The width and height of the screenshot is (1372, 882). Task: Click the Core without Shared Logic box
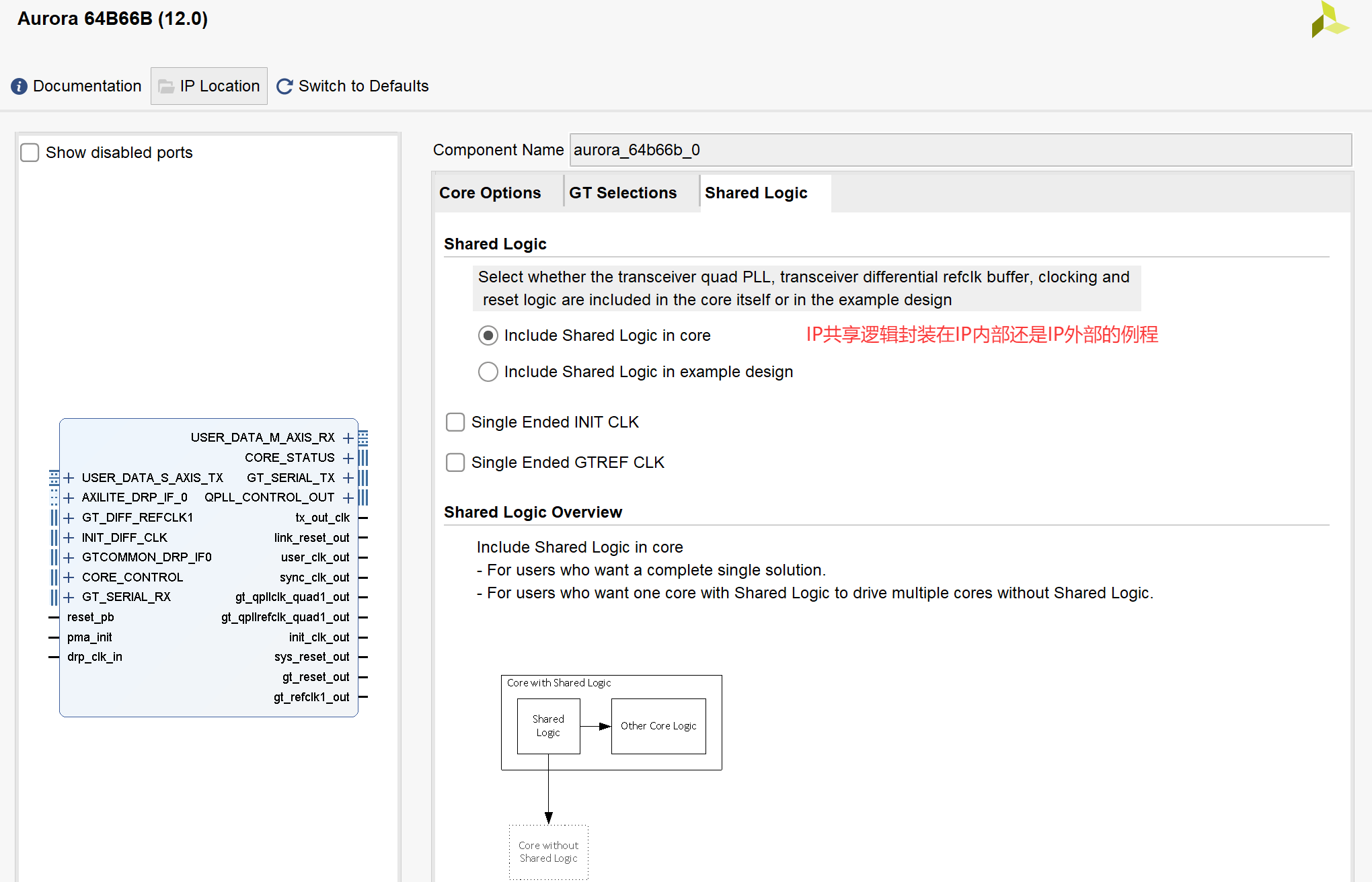pos(548,852)
